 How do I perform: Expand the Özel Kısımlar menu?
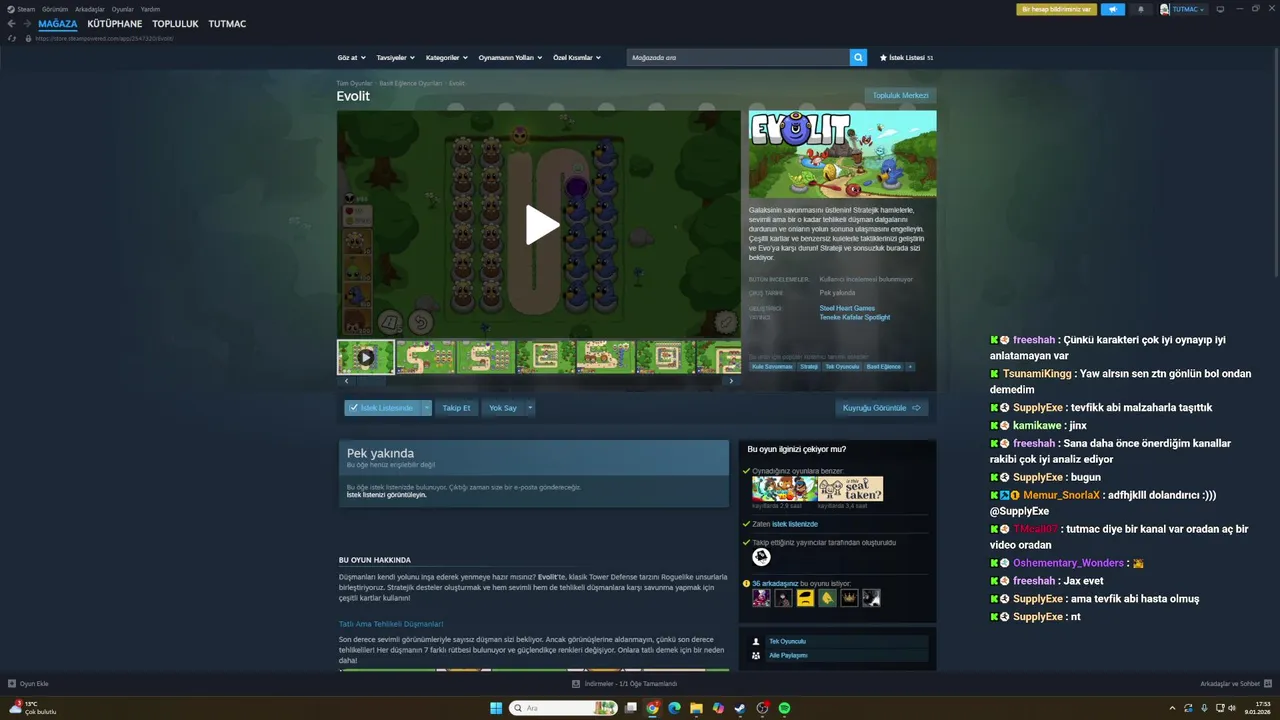click(577, 58)
